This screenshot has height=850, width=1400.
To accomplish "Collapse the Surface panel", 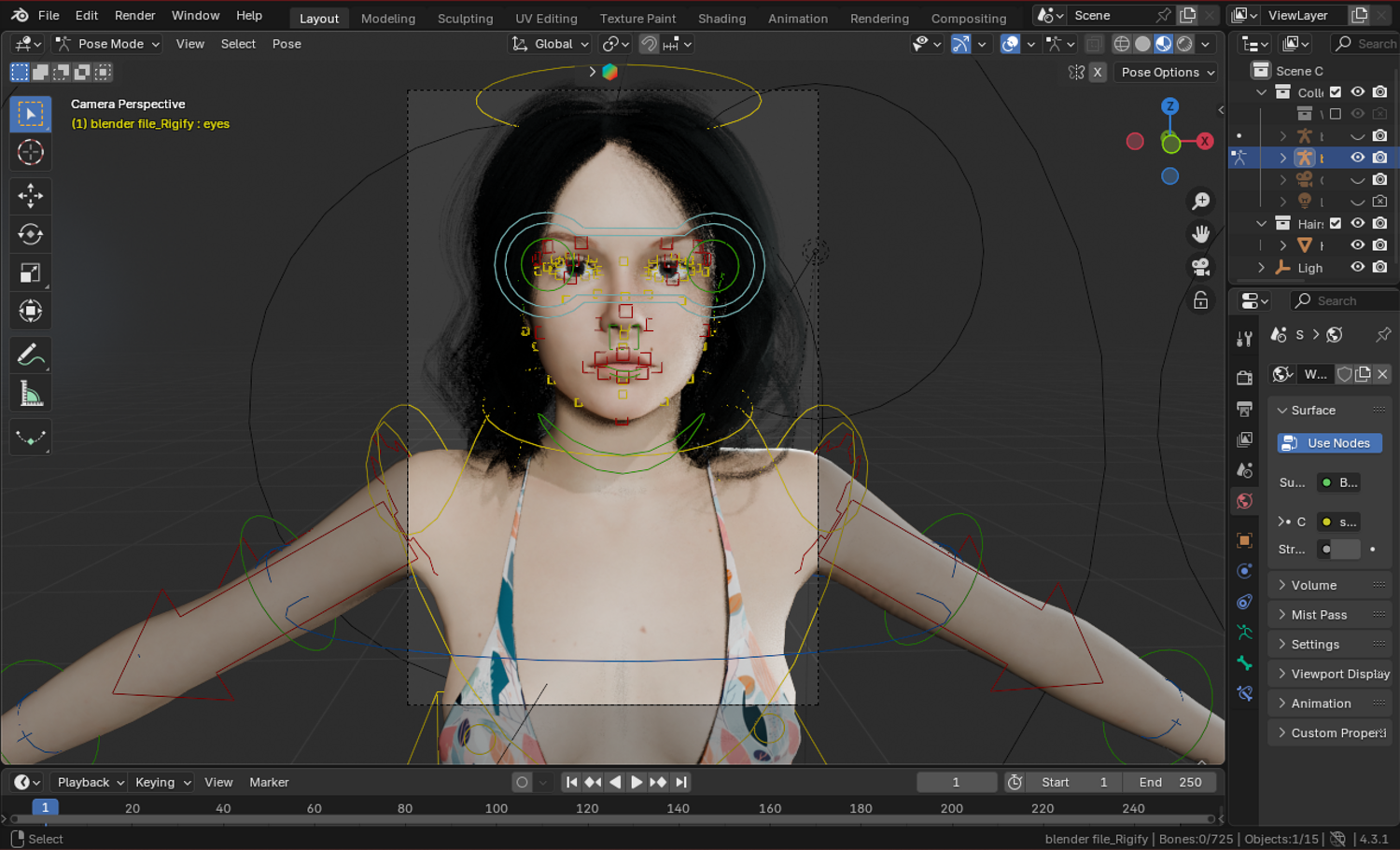I will tap(1330, 411).
